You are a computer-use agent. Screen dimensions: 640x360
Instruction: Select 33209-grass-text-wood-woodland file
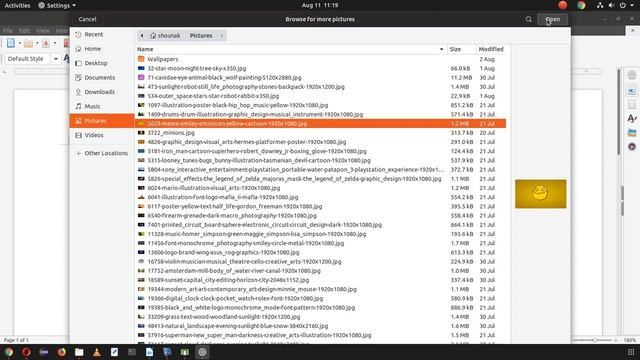click(x=320, y=317)
